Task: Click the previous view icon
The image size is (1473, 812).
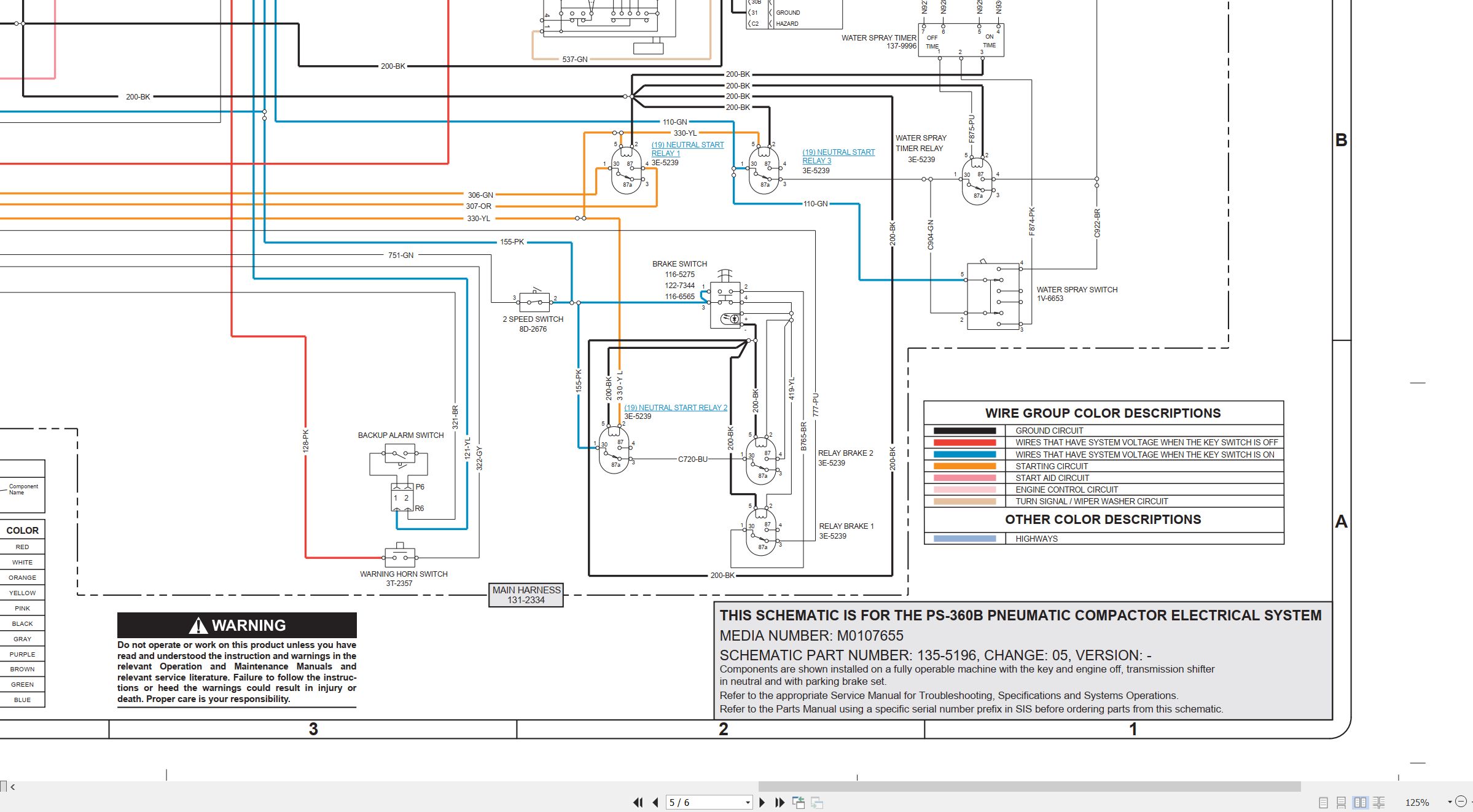Action: point(799,802)
